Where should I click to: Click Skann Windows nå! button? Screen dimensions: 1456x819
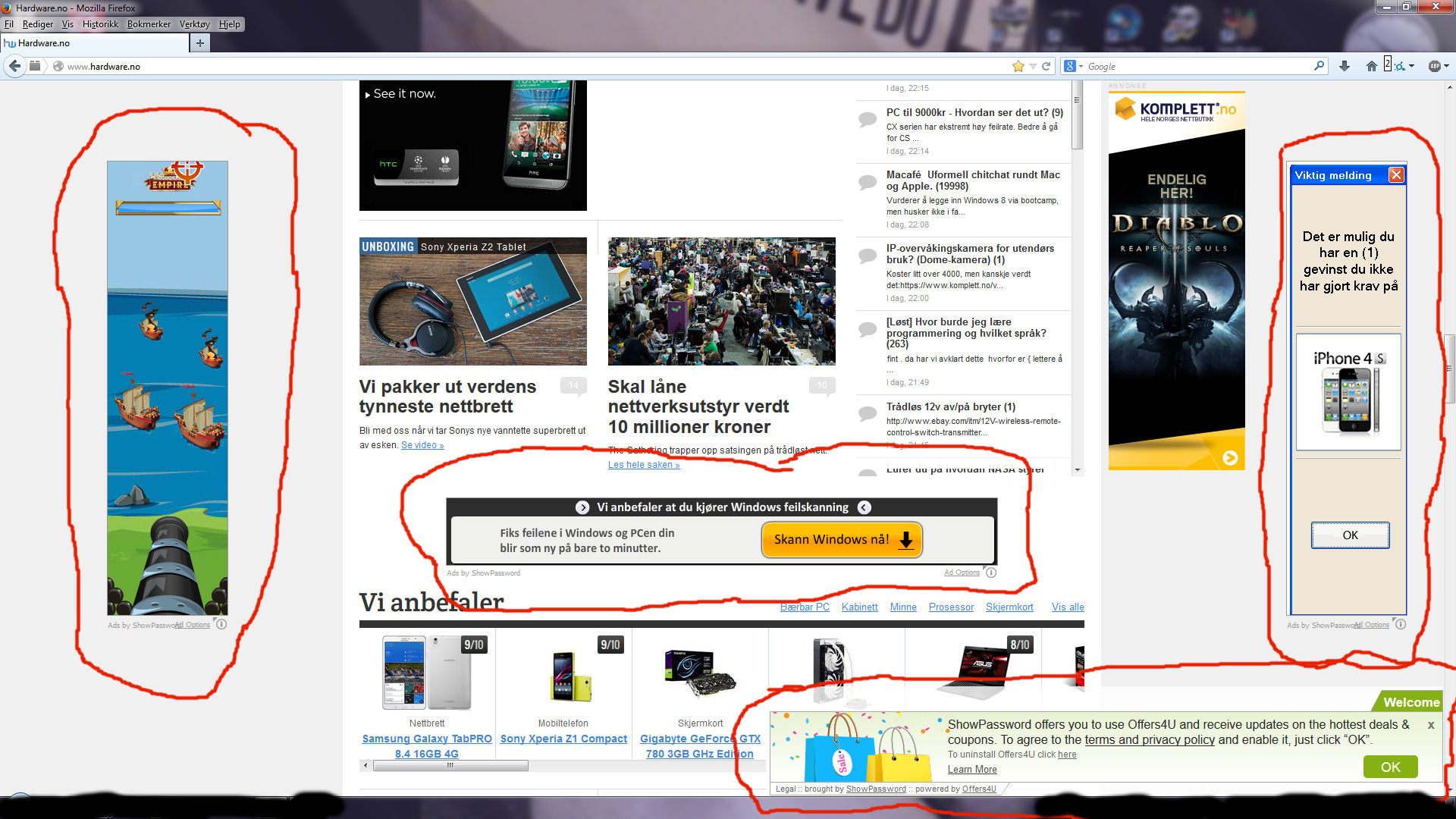(x=842, y=540)
